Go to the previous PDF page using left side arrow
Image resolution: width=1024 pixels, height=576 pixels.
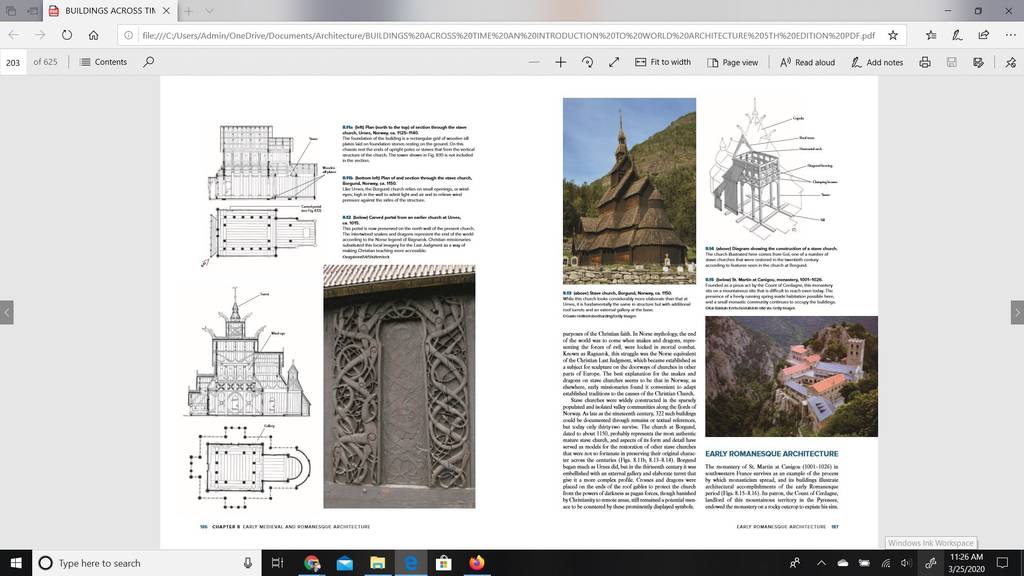coord(7,312)
